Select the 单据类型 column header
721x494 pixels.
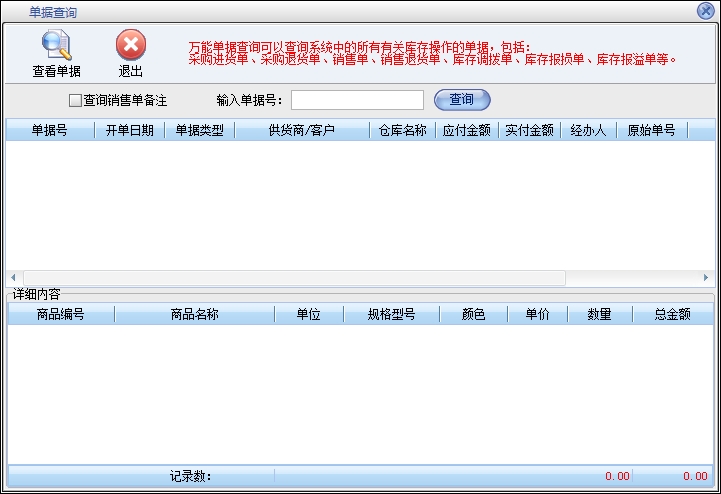coord(199,130)
